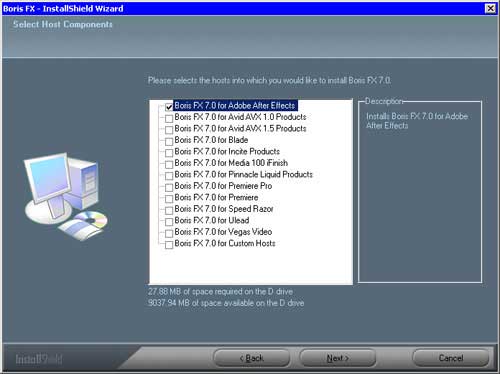Close the InstallShield Wizard window
This screenshot has height=374, width=500.
click(x=490, y=8)
